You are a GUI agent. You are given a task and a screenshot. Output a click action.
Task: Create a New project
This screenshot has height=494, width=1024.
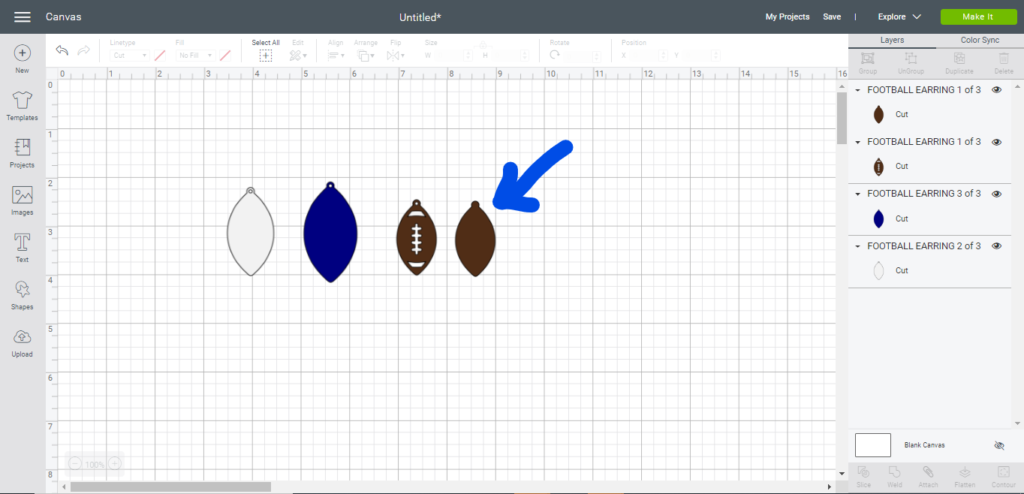pyautogui.click(x=22, y=59)
